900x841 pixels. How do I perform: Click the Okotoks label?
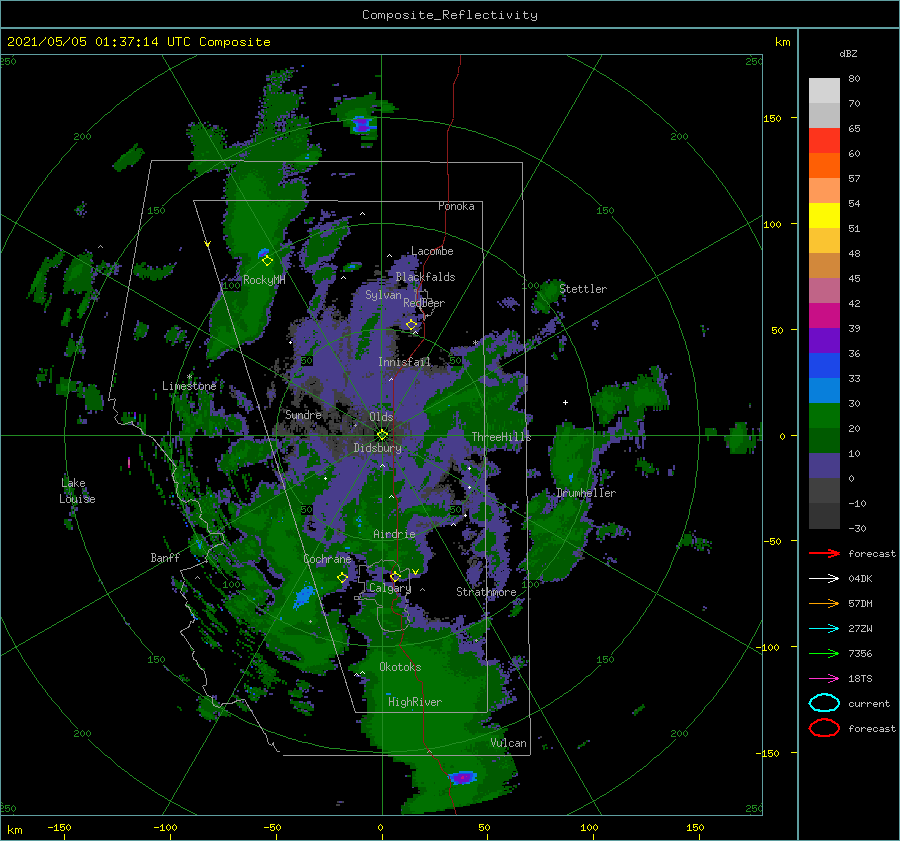point(400,667)
